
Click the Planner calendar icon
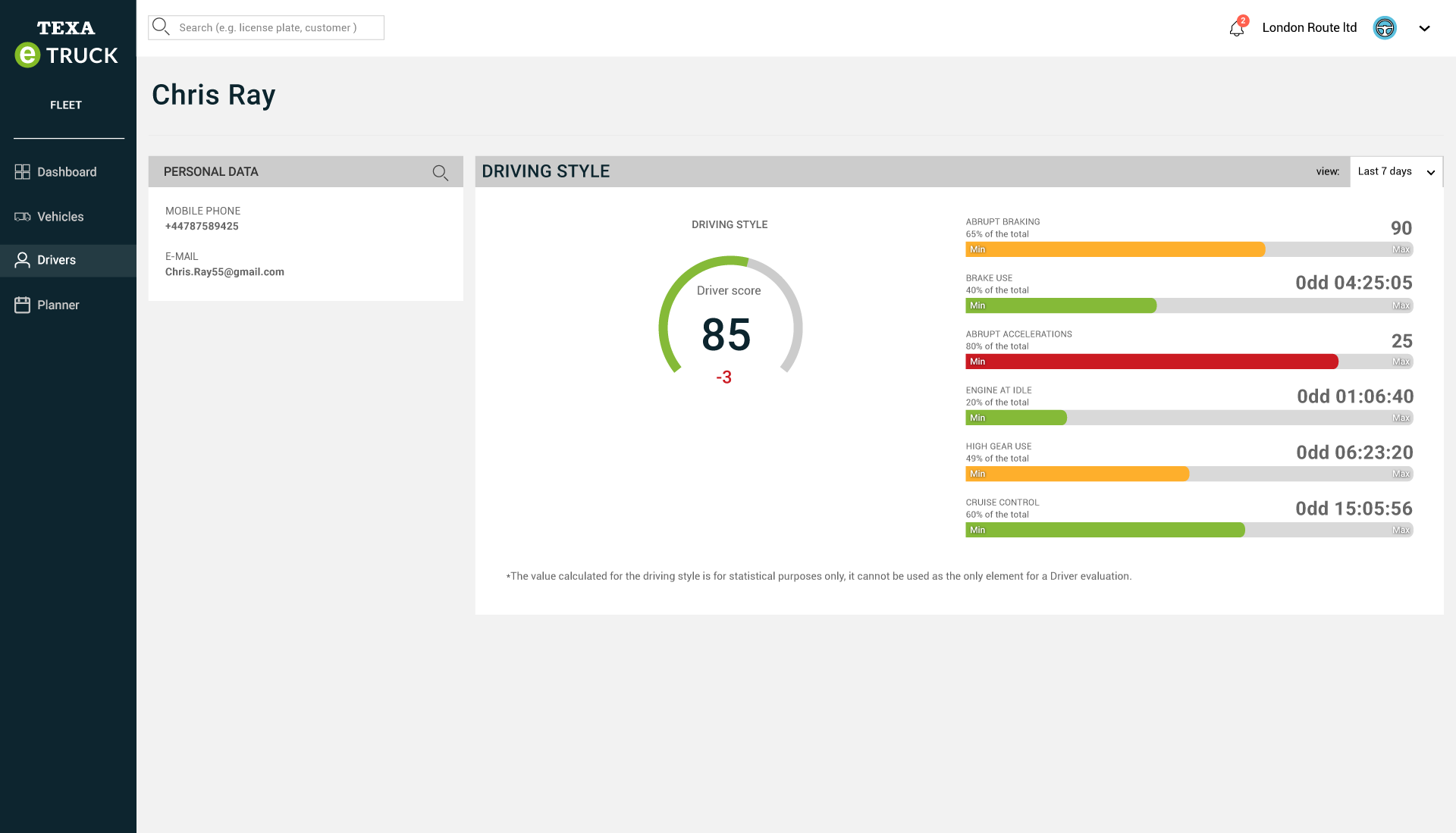coord(22,305)
